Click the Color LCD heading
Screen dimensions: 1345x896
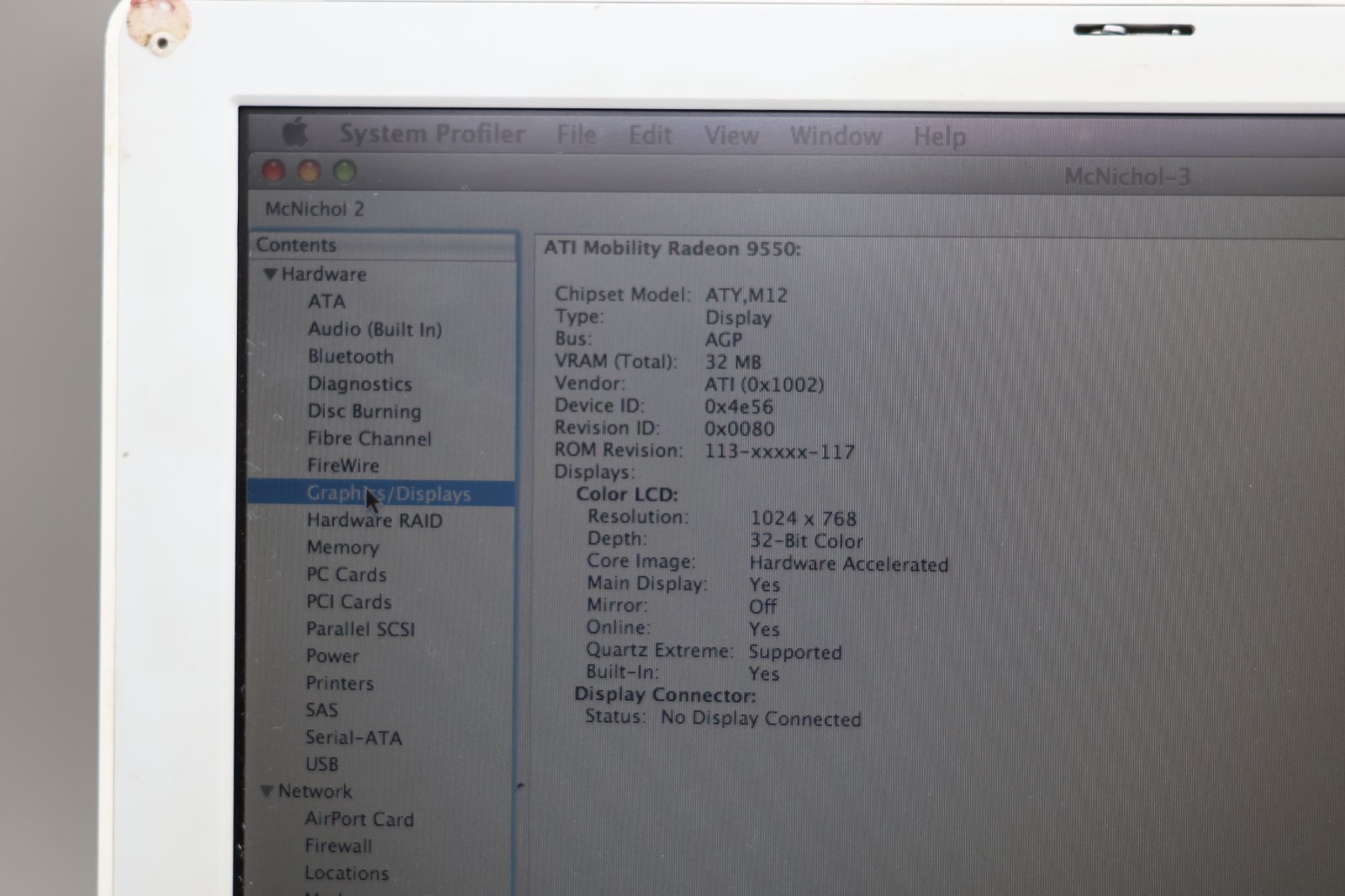pos(626,494)
